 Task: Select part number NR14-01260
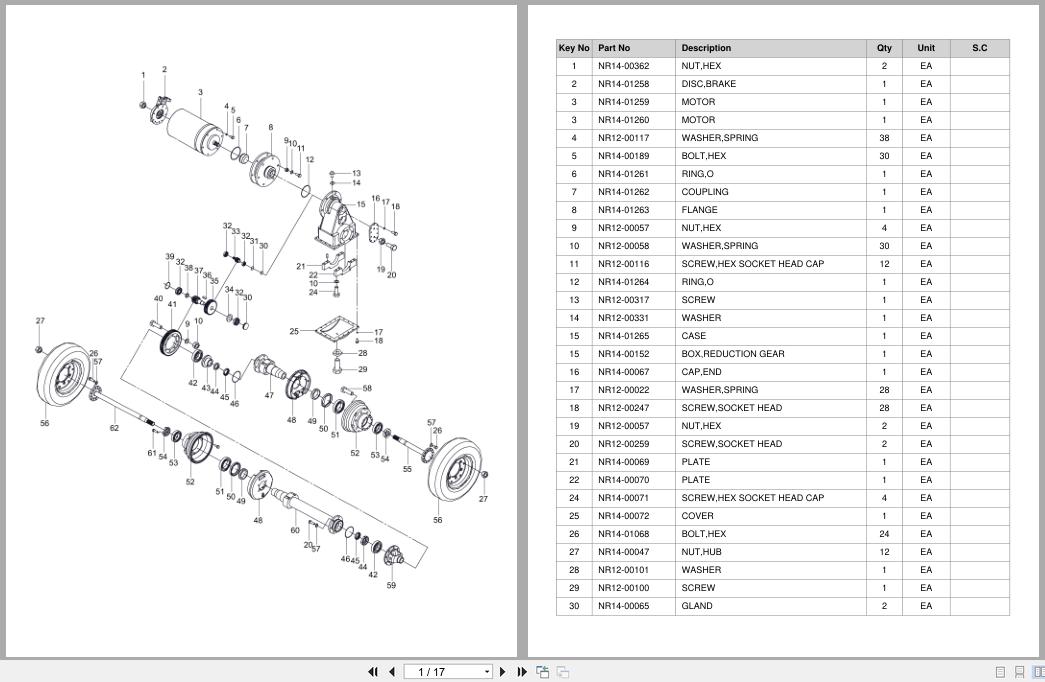point(623,120)
